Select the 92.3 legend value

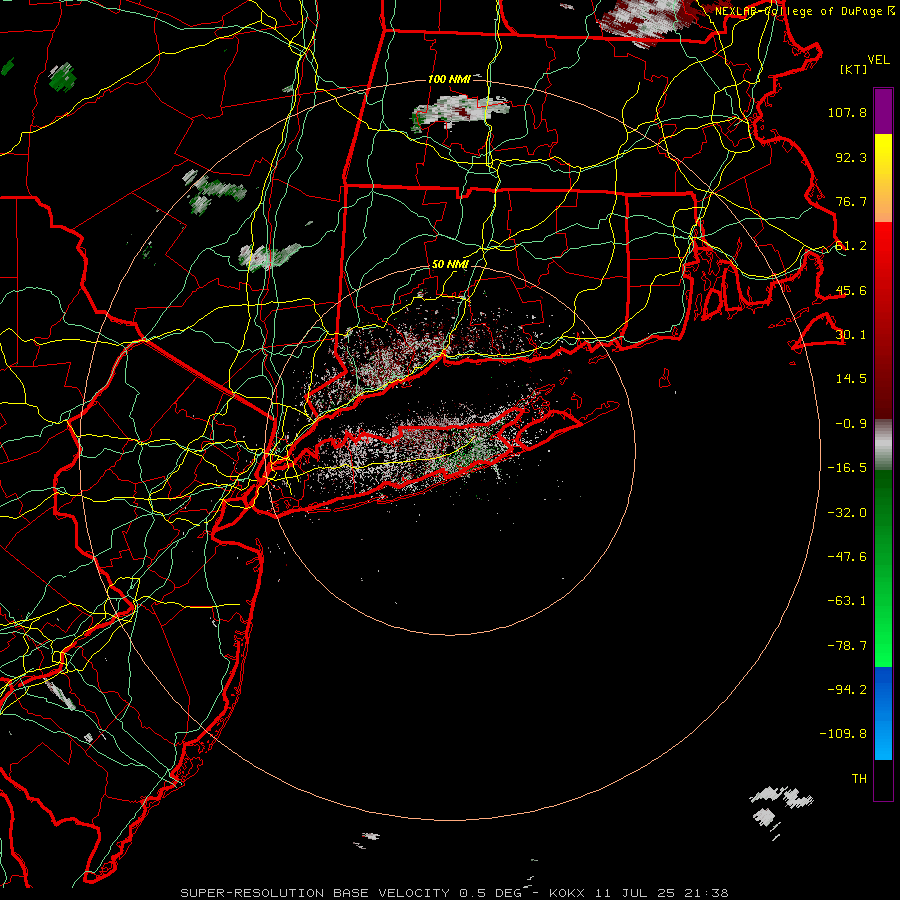(x=851, y=157)
